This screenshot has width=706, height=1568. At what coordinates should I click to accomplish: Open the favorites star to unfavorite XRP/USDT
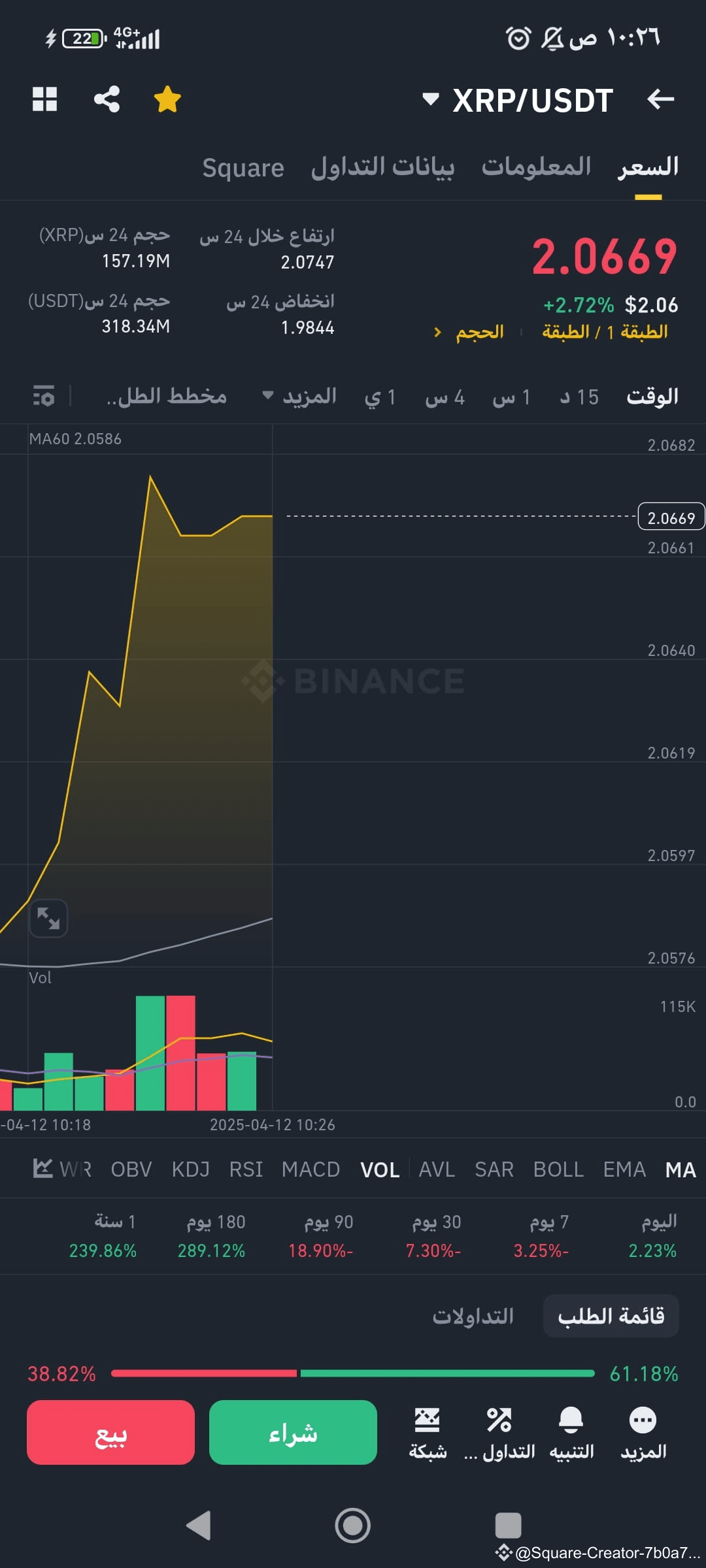point(167,99)
